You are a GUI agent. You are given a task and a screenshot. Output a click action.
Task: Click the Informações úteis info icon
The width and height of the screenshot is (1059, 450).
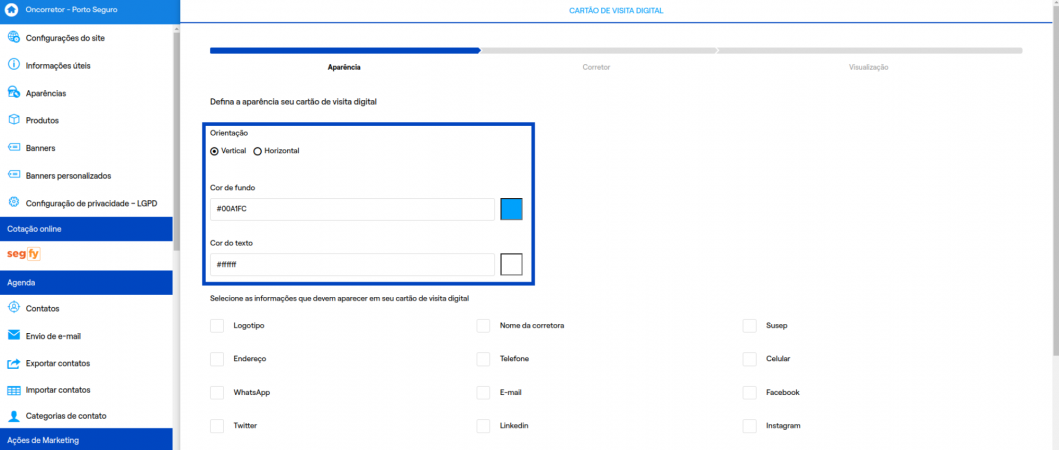14,65
